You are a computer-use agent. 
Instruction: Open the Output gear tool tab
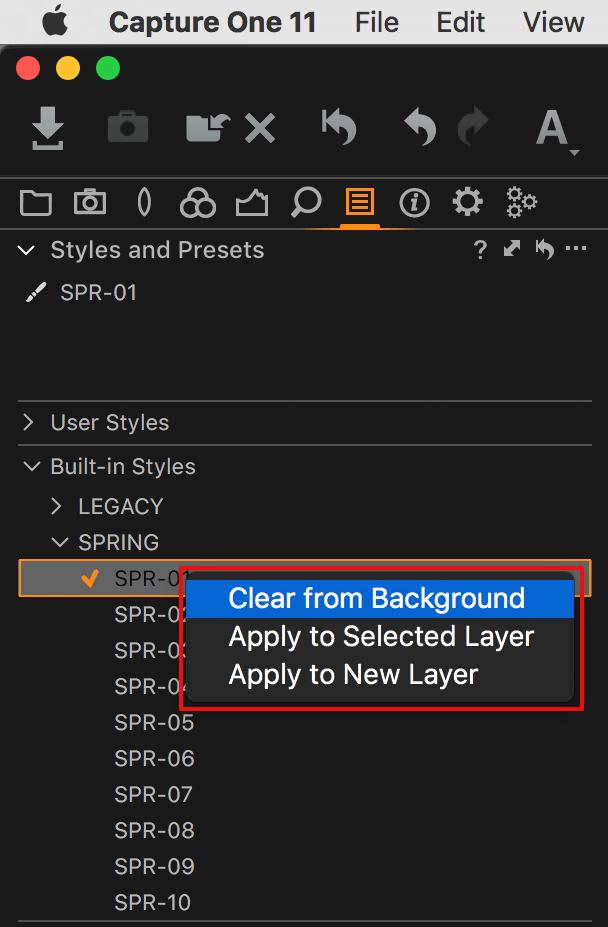(467, 202)
